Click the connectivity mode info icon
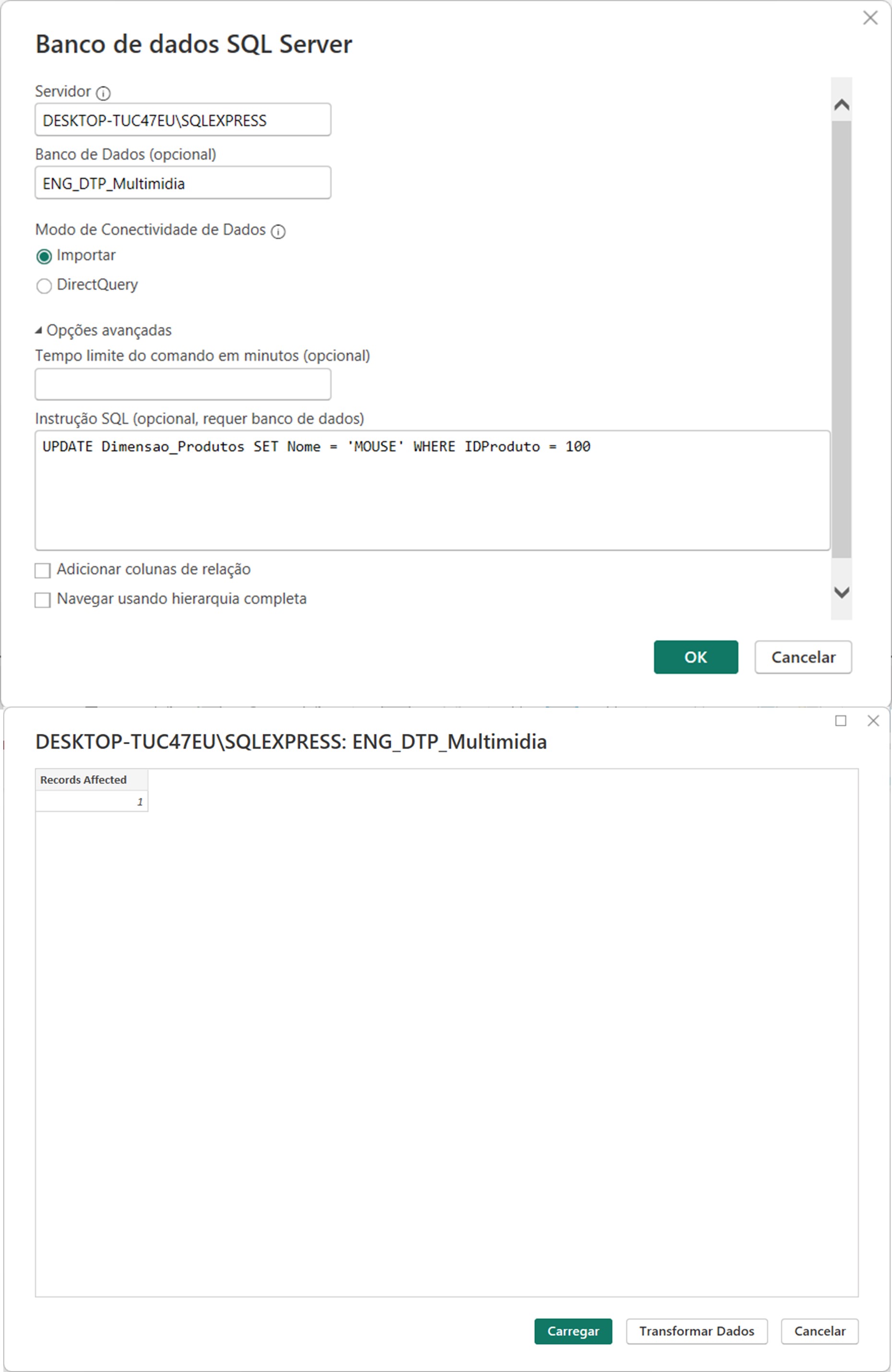Screen dimensions: 892x1372 (278, 231)
